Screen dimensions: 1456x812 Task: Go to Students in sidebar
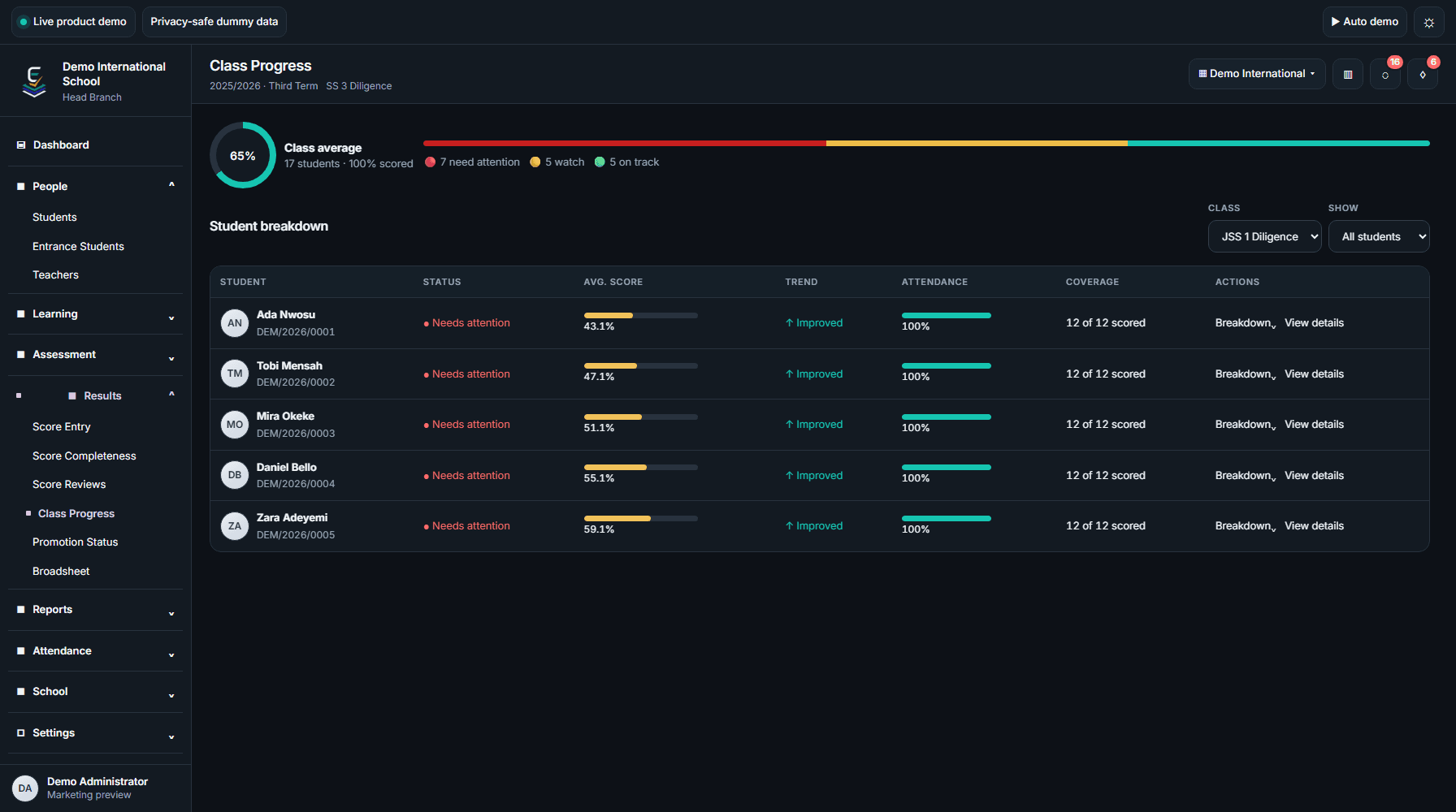coord(54,218)
